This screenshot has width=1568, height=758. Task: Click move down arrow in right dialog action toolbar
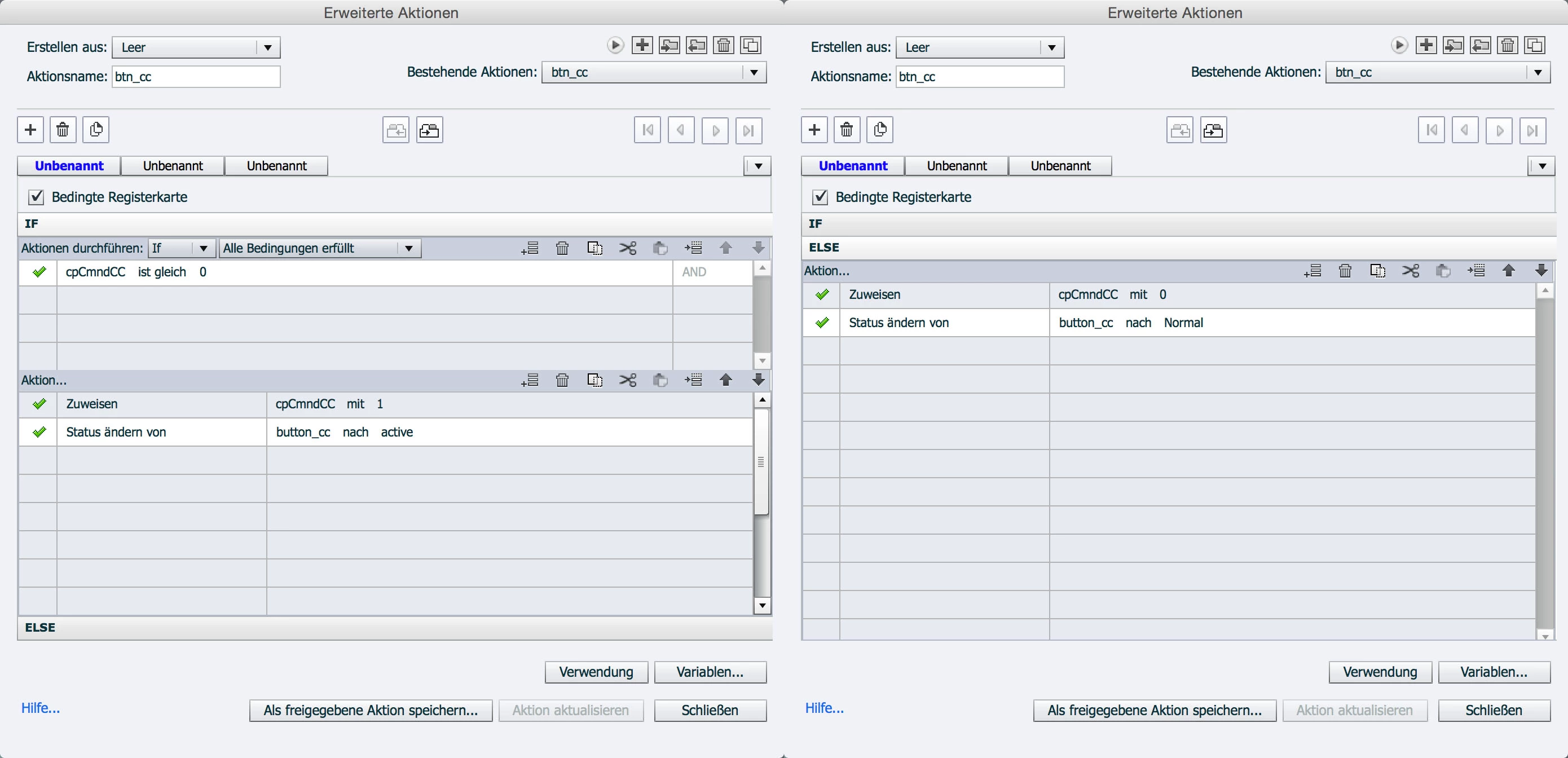coord(1541,271)
